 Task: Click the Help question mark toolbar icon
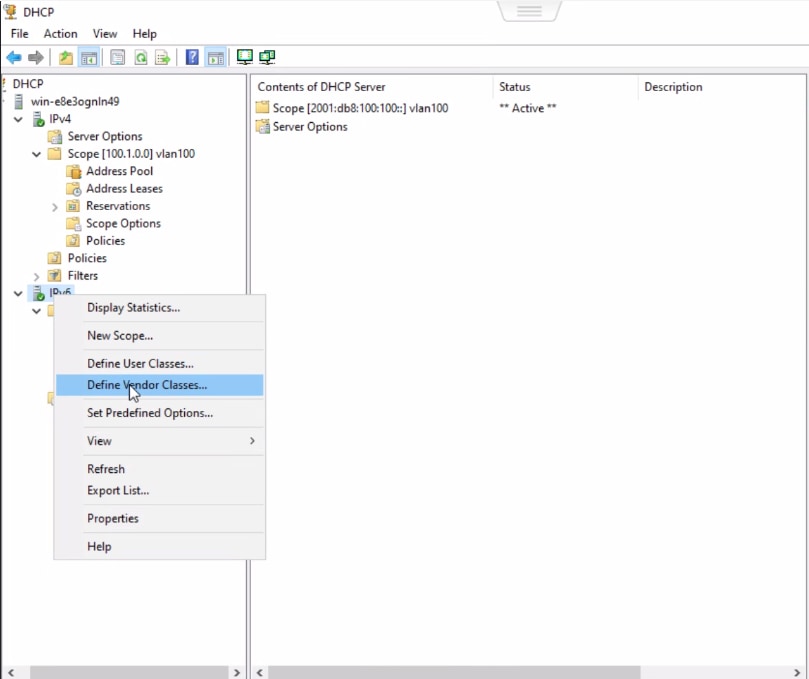pyautogui.click(x=192, y=57)
